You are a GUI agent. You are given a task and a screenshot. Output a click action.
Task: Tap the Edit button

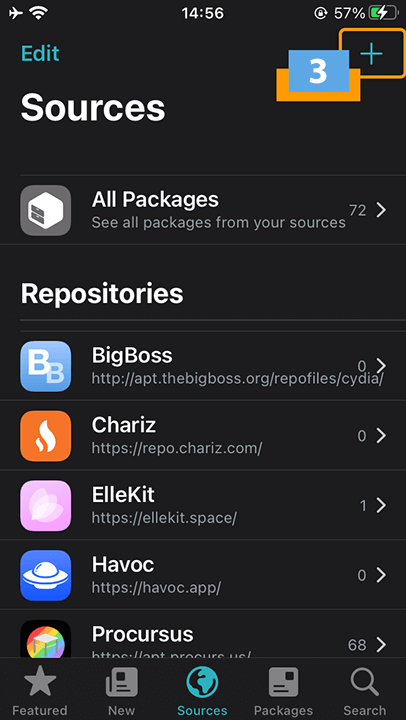tap(40, 54)
